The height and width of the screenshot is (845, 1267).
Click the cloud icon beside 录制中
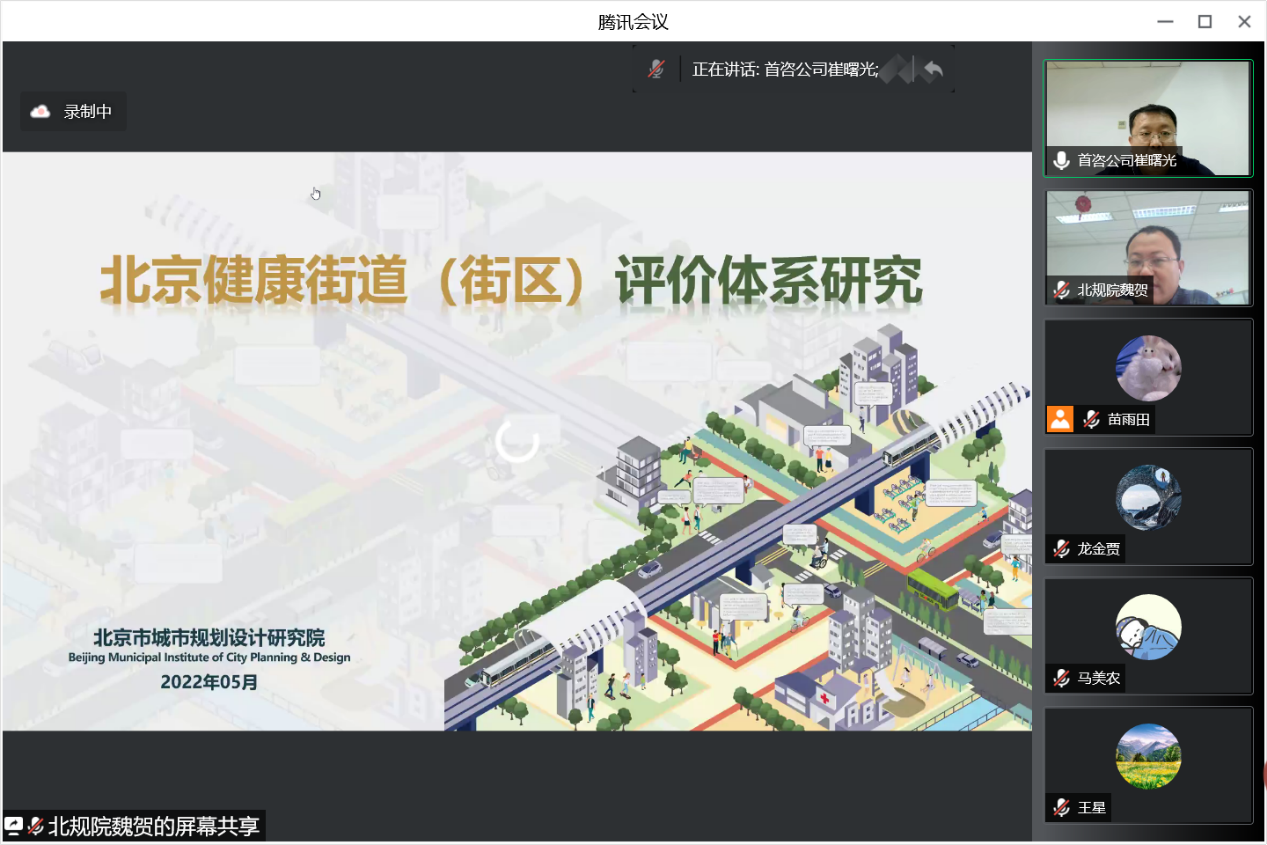point(40,112)
